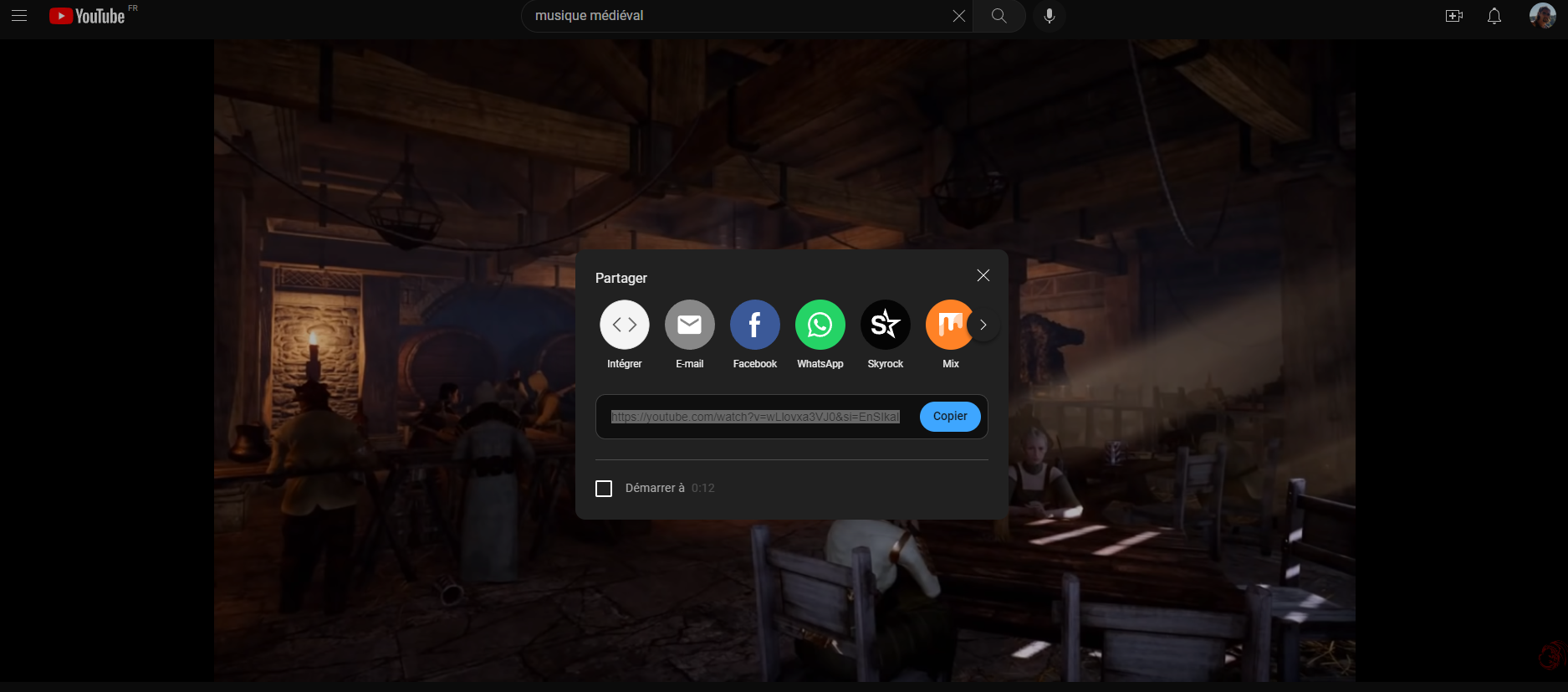Open the YouTube hamburger guide menu
This screenshot has width=1568, height=692.
pos(19,16)
